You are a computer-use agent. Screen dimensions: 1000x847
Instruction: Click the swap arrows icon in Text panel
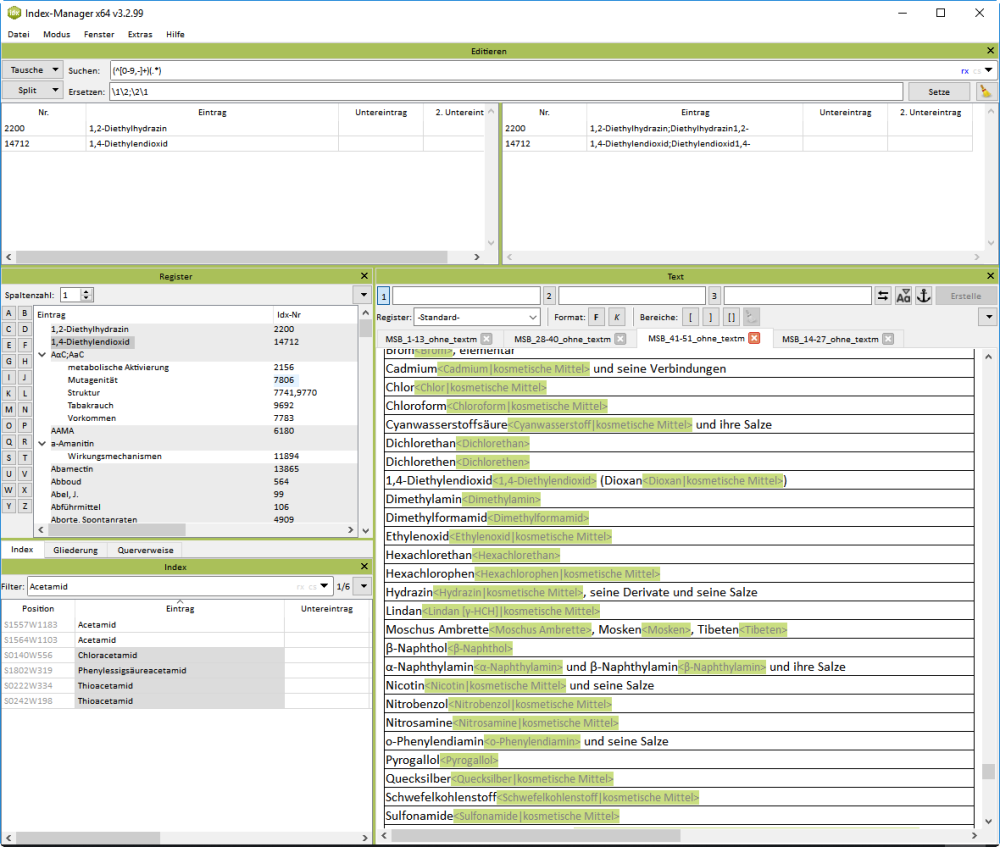(x=883, y=296)
